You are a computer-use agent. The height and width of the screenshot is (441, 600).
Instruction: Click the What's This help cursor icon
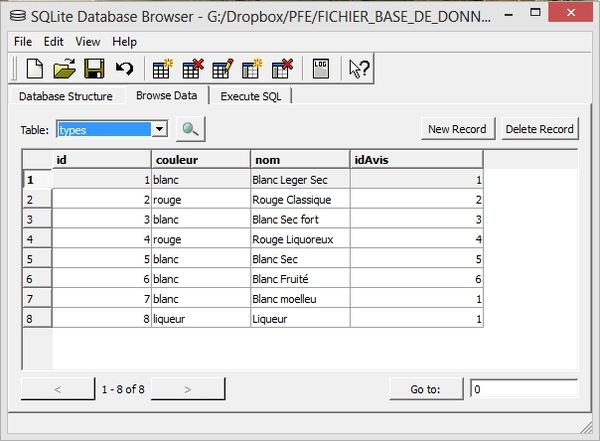click(359, 68)
